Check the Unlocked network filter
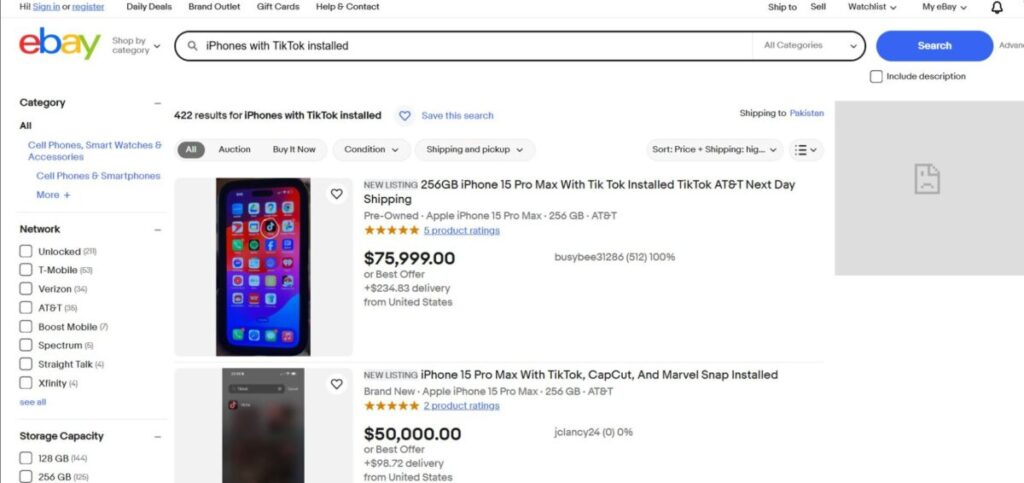The width and height of the screenshot is (1024, 483). click(26, 252)
